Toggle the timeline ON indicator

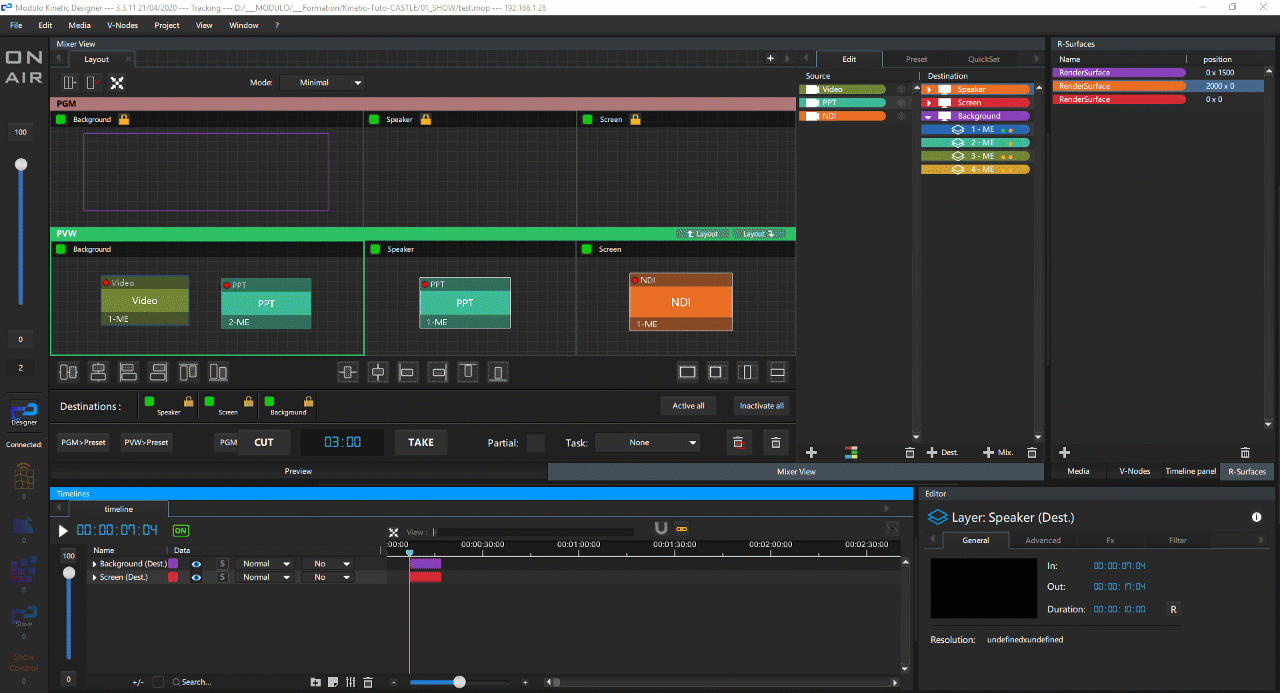[180, 531]
